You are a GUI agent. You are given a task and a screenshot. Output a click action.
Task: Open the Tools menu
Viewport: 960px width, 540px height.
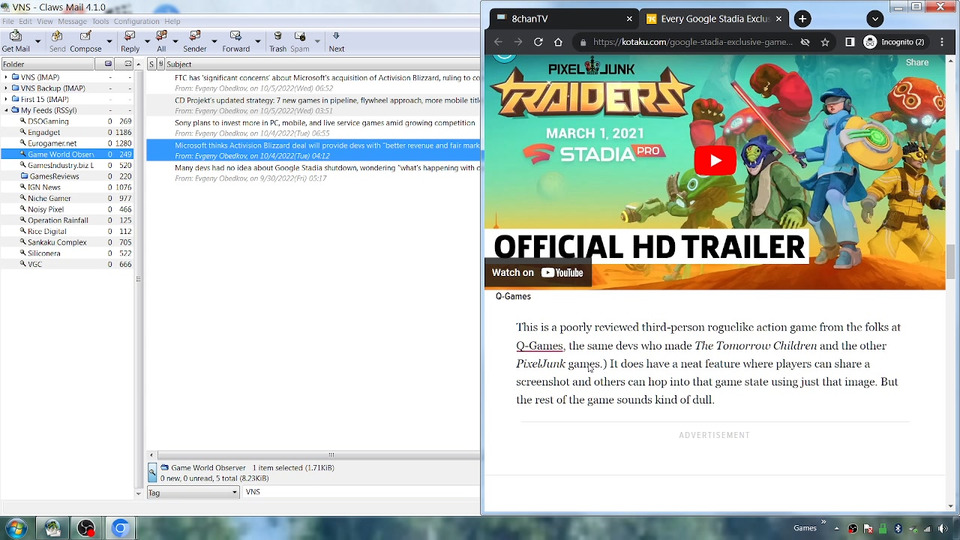[x=100, y=21]
